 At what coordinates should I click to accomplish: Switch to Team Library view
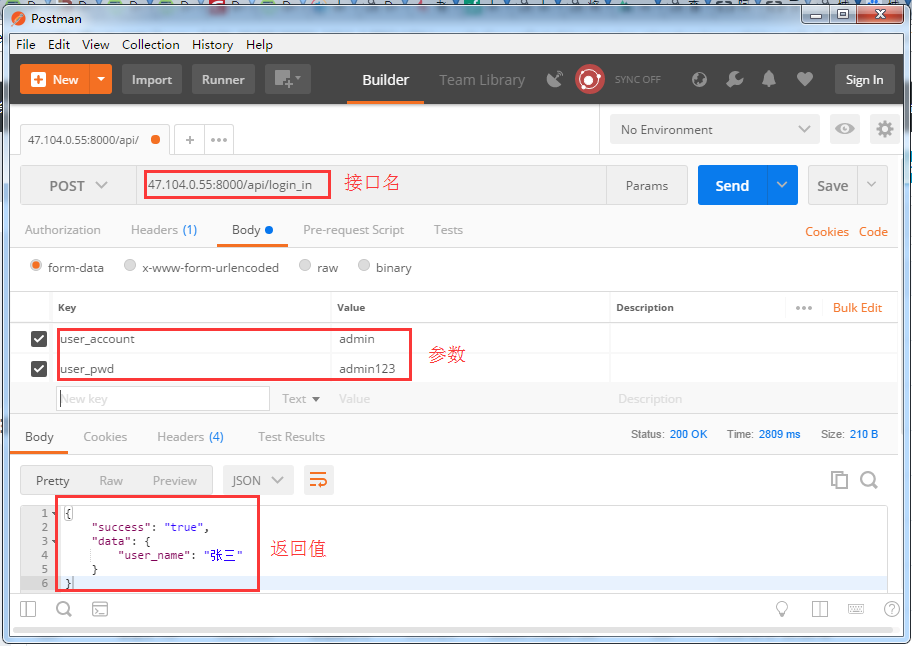[482, 80]
